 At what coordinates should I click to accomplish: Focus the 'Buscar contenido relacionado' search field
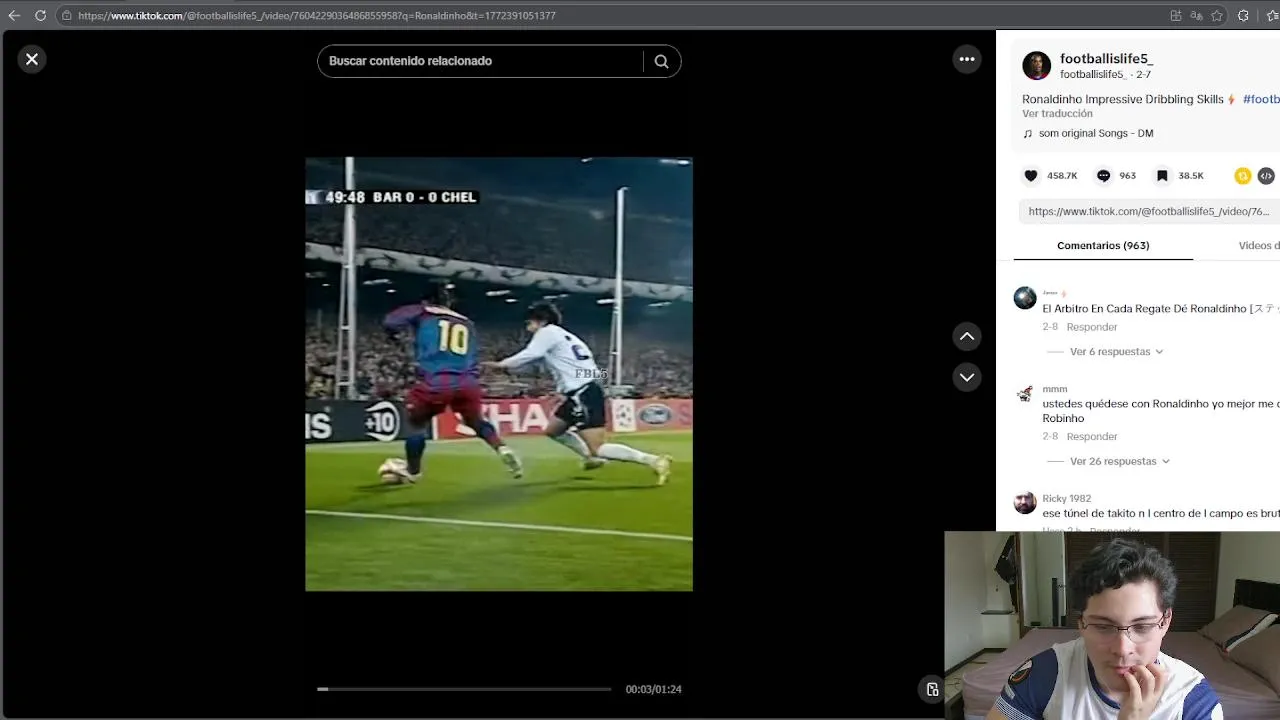(x=483, y=61)
